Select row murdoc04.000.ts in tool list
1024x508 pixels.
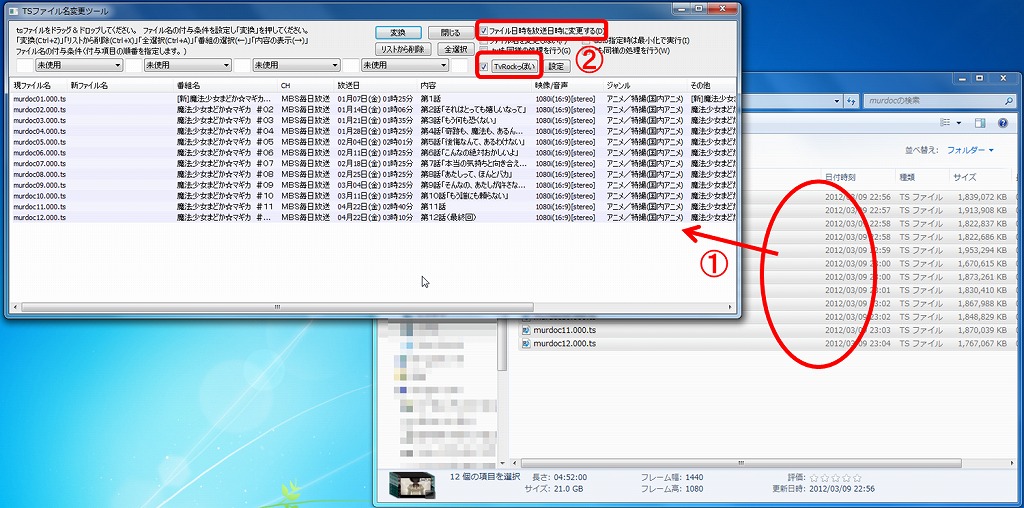click(x=374, y=131)
